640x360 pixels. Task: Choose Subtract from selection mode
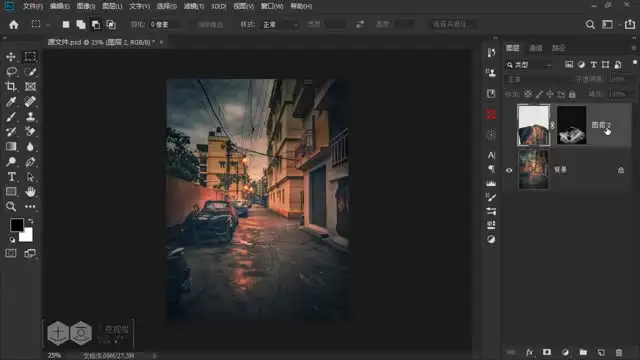pos(96,24)
